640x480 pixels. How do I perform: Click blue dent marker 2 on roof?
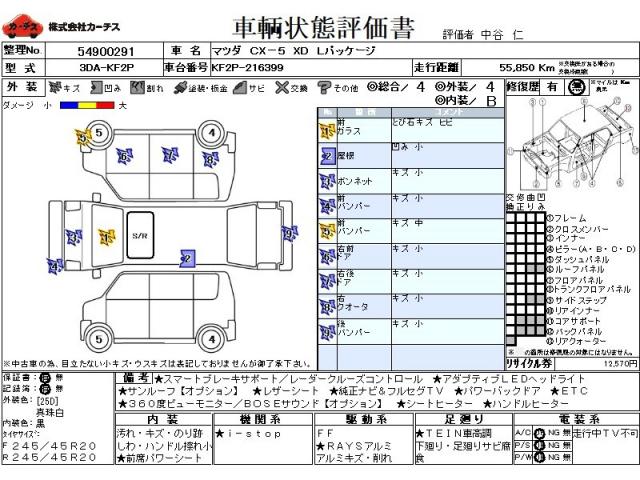pos(186,259)
